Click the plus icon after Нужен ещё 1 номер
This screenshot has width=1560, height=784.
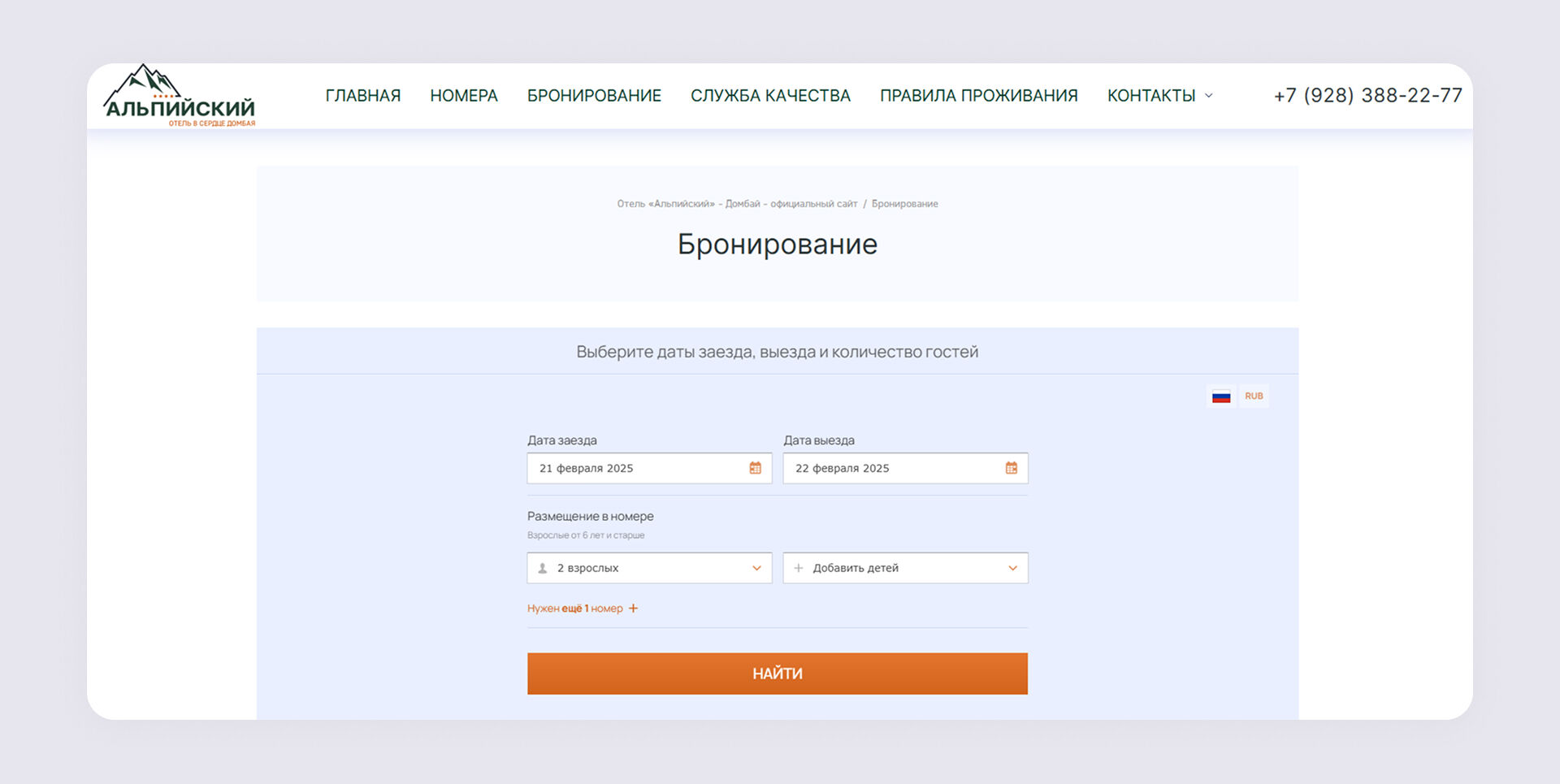634,609
